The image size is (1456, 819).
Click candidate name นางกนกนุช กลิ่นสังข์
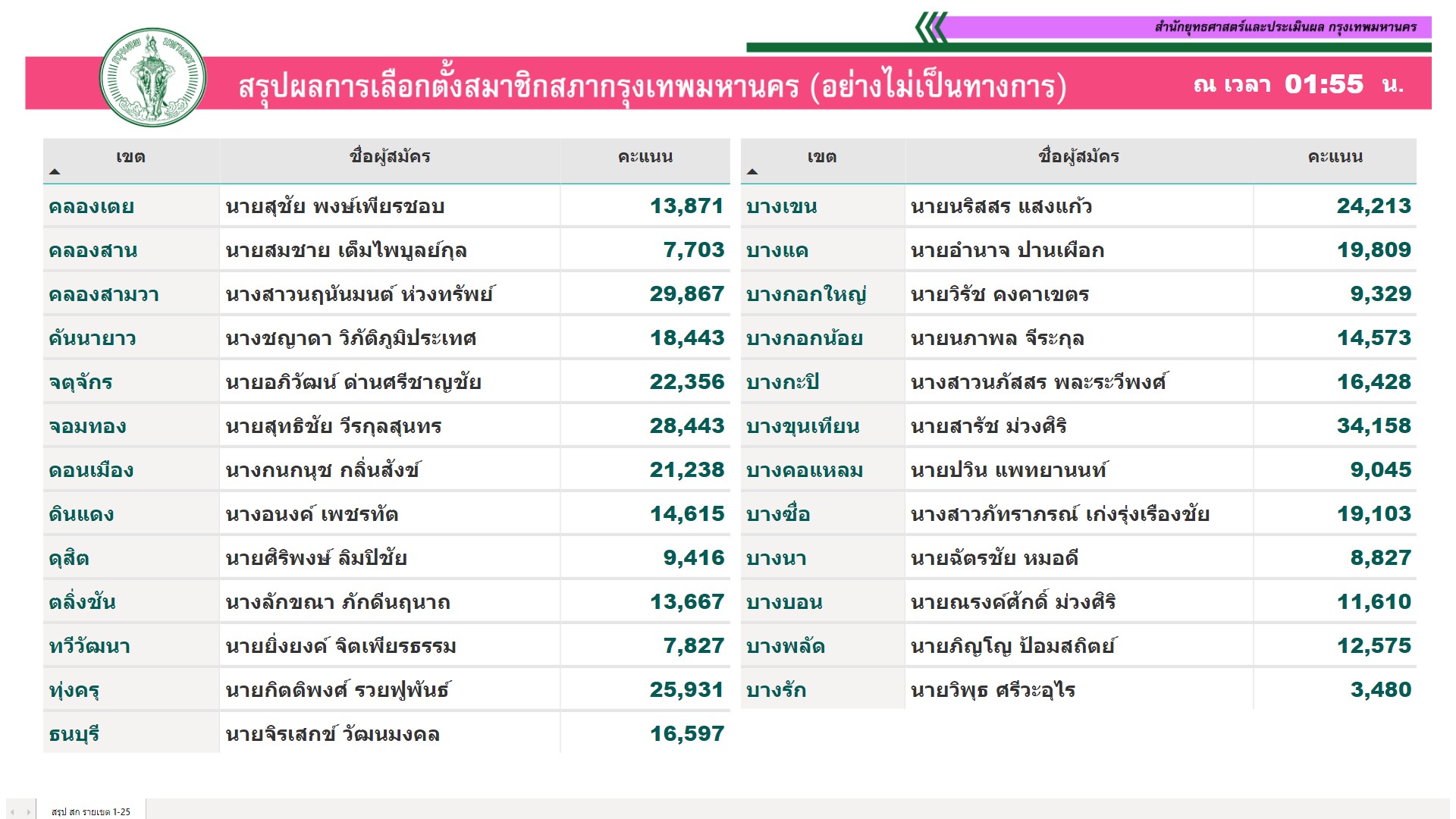pyautogui.click(x=322, y=470)
